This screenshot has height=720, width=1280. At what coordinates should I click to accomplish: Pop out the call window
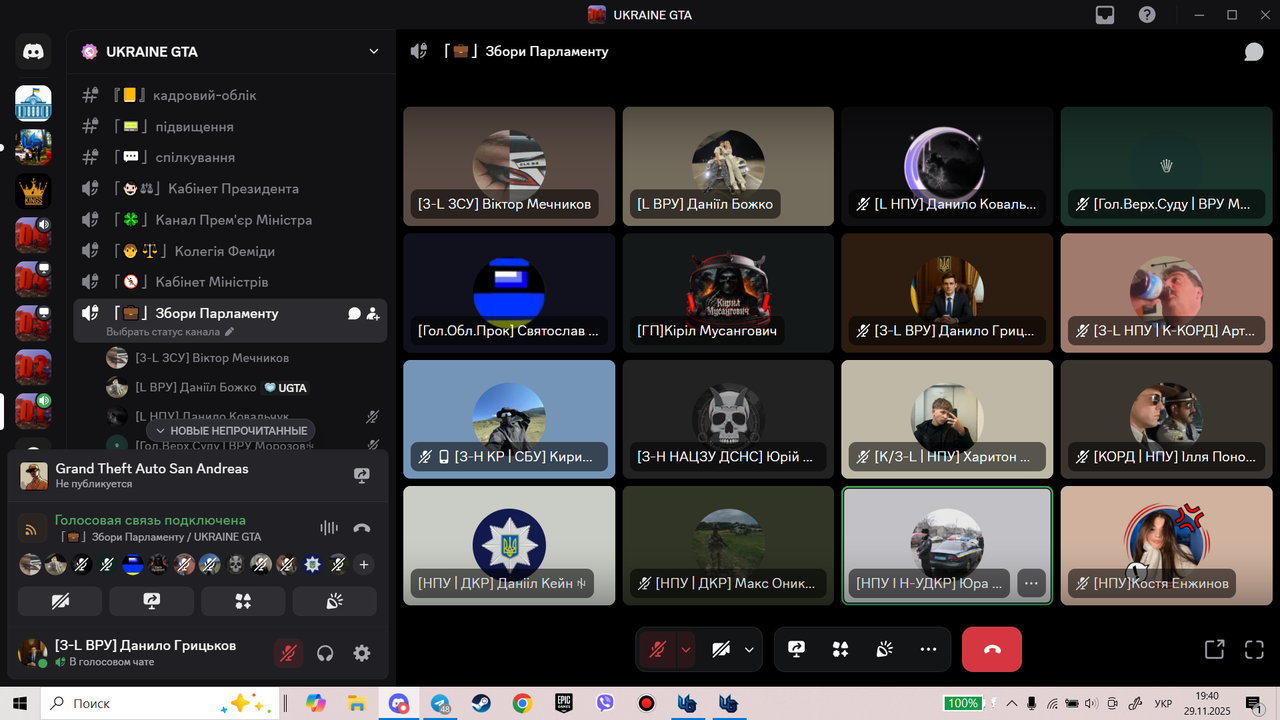click(1214, 649)
